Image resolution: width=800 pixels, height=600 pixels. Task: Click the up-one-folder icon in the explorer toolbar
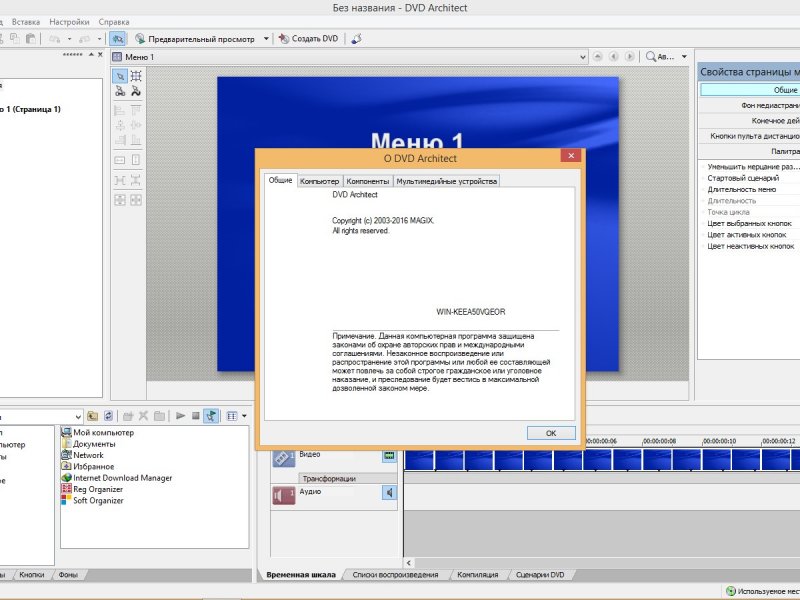point(92,416)
